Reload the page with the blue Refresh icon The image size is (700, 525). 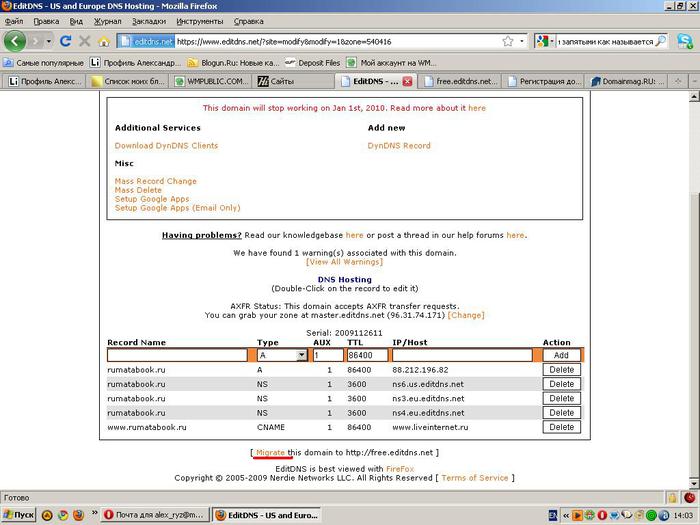pos(66,41)
